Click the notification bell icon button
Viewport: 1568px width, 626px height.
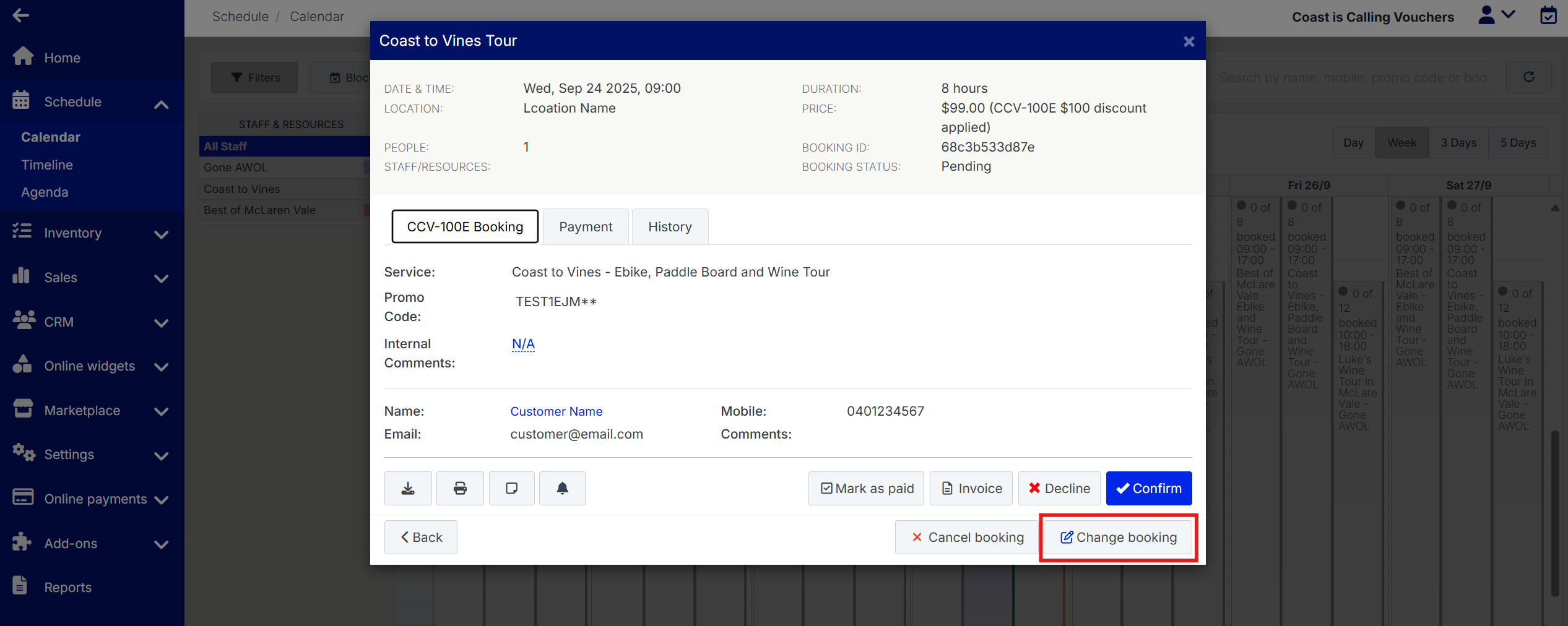(x=562, y=488)
